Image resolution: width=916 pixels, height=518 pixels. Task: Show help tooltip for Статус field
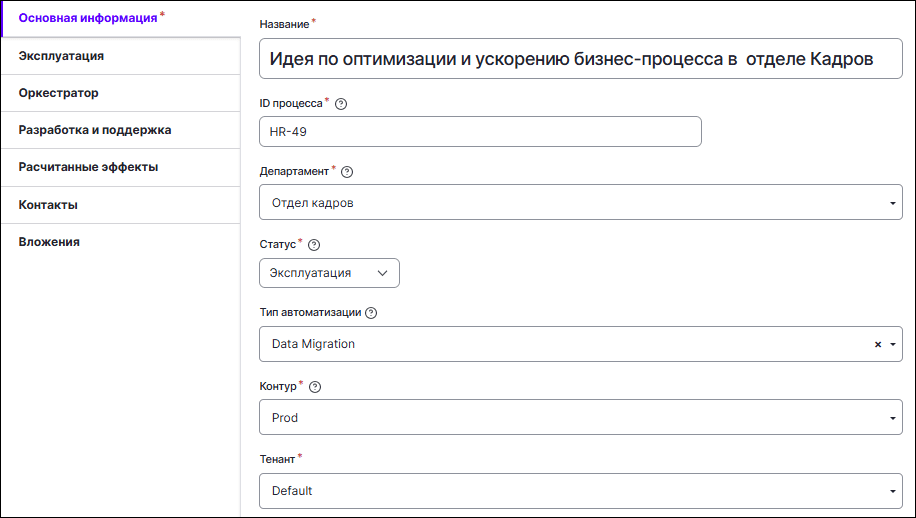(x=314, y=245)
